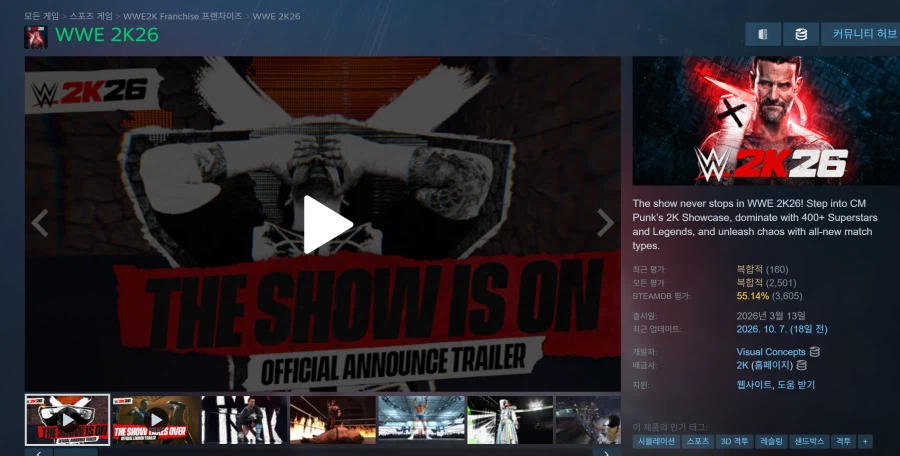The width and height of the screenshot is (900, 456).
Task: Select third thumbnail of wrestler entrance
Action: [245, 420]
